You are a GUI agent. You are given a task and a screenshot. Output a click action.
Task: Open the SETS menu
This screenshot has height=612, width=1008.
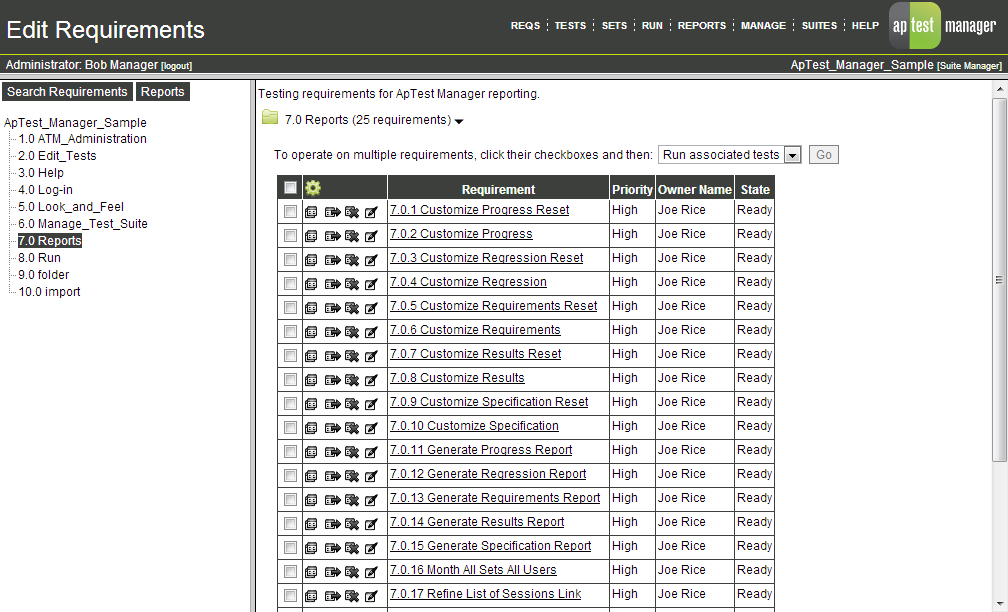pyautogui.click(x=614, y=26)
